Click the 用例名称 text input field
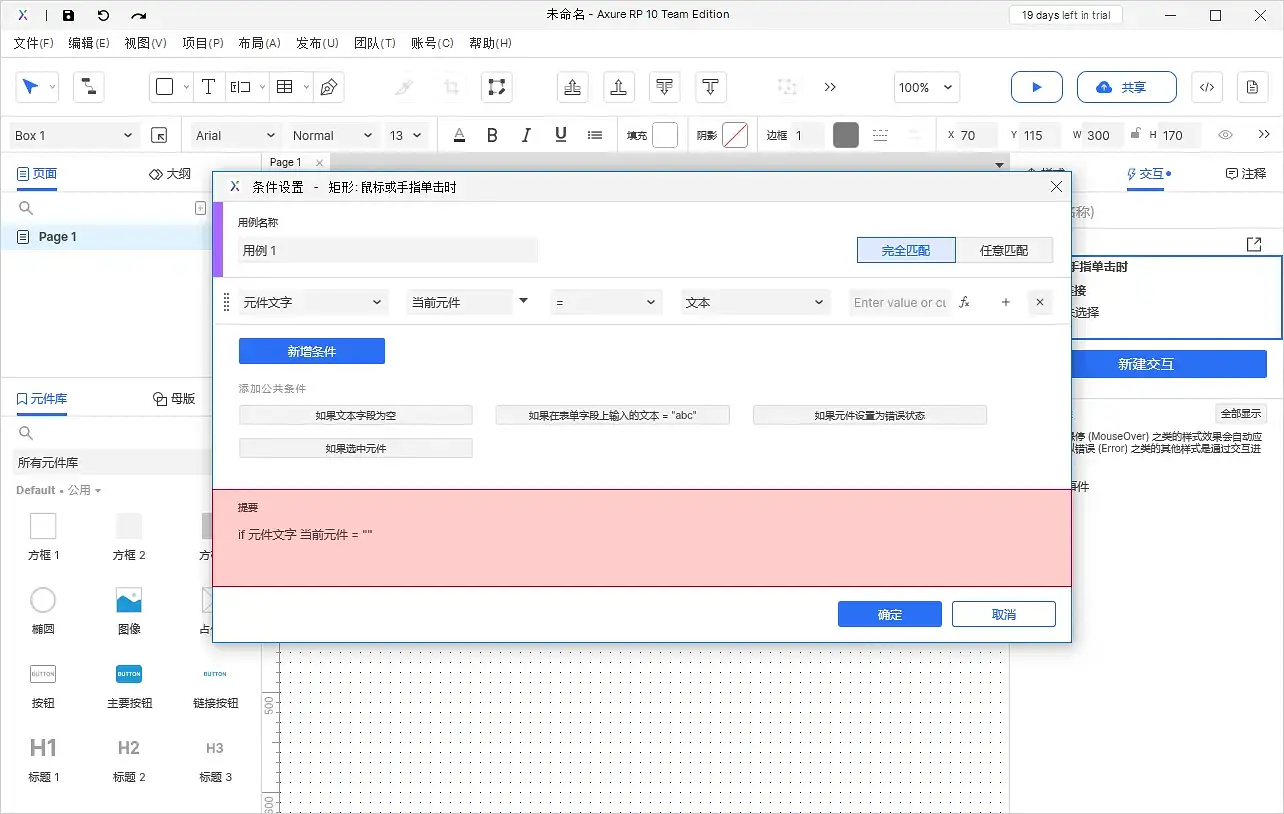Image resolution: width=1284 pixels, height=814 pixels. tap(388, 249)
